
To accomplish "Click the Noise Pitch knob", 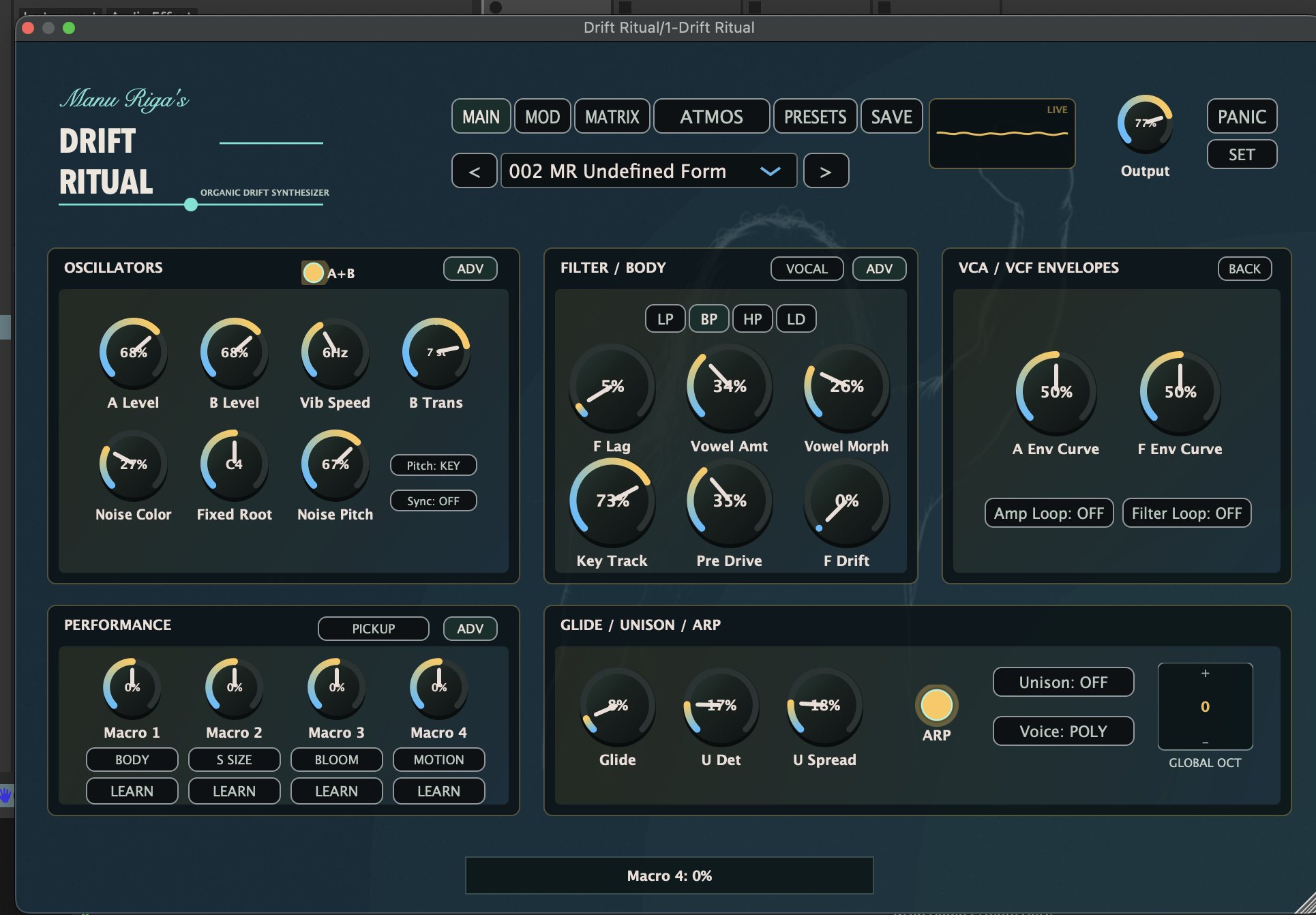I will point(335,464).
